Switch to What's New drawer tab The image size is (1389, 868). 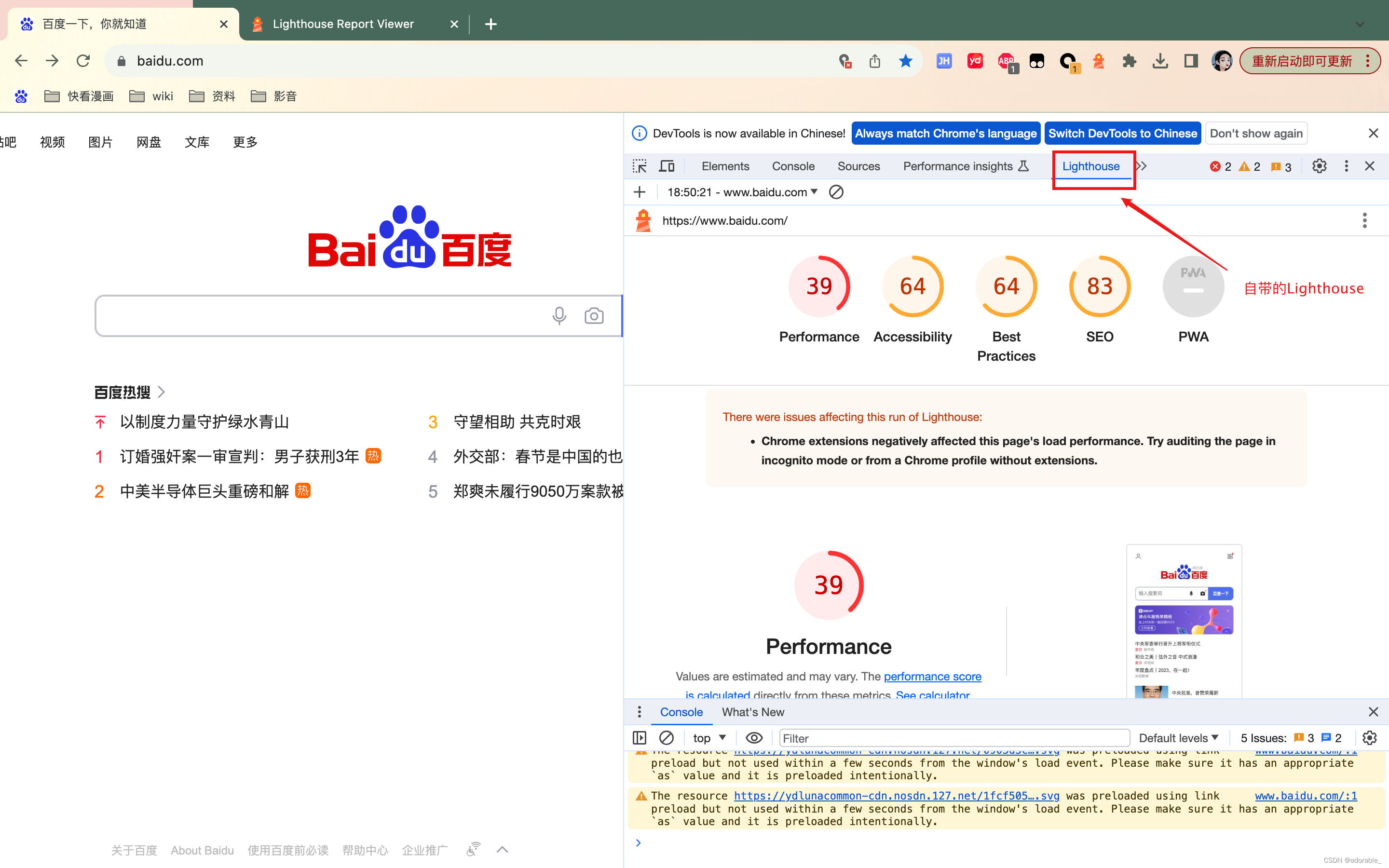[x=752, y=712]
